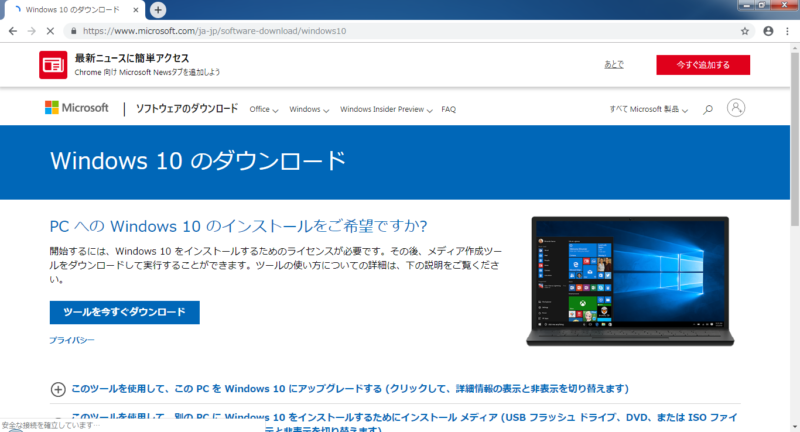Expand the upgrade this PC plus icon

point(58,390)
